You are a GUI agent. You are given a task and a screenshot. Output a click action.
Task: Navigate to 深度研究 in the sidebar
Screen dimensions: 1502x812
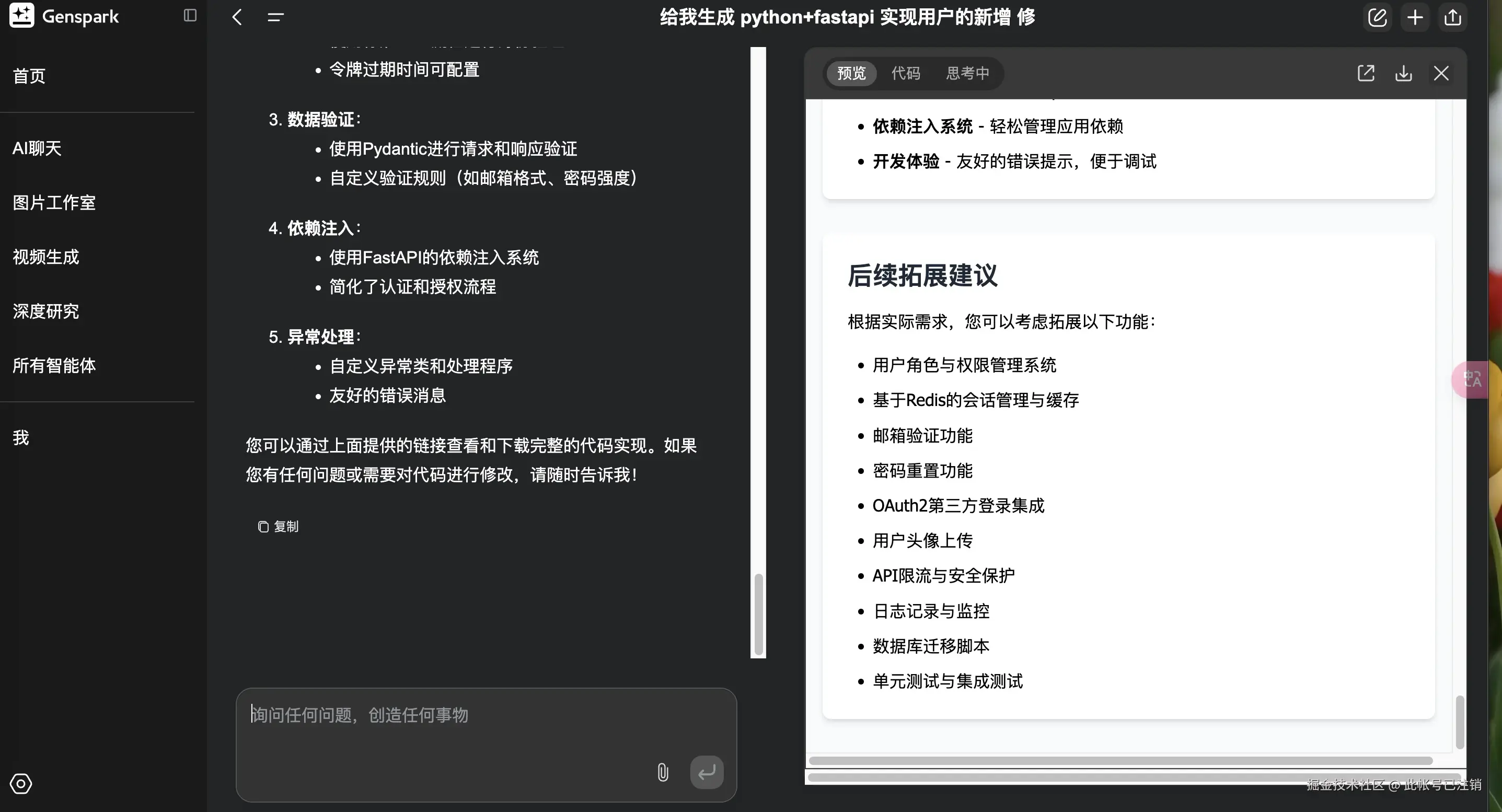point(45,312)
